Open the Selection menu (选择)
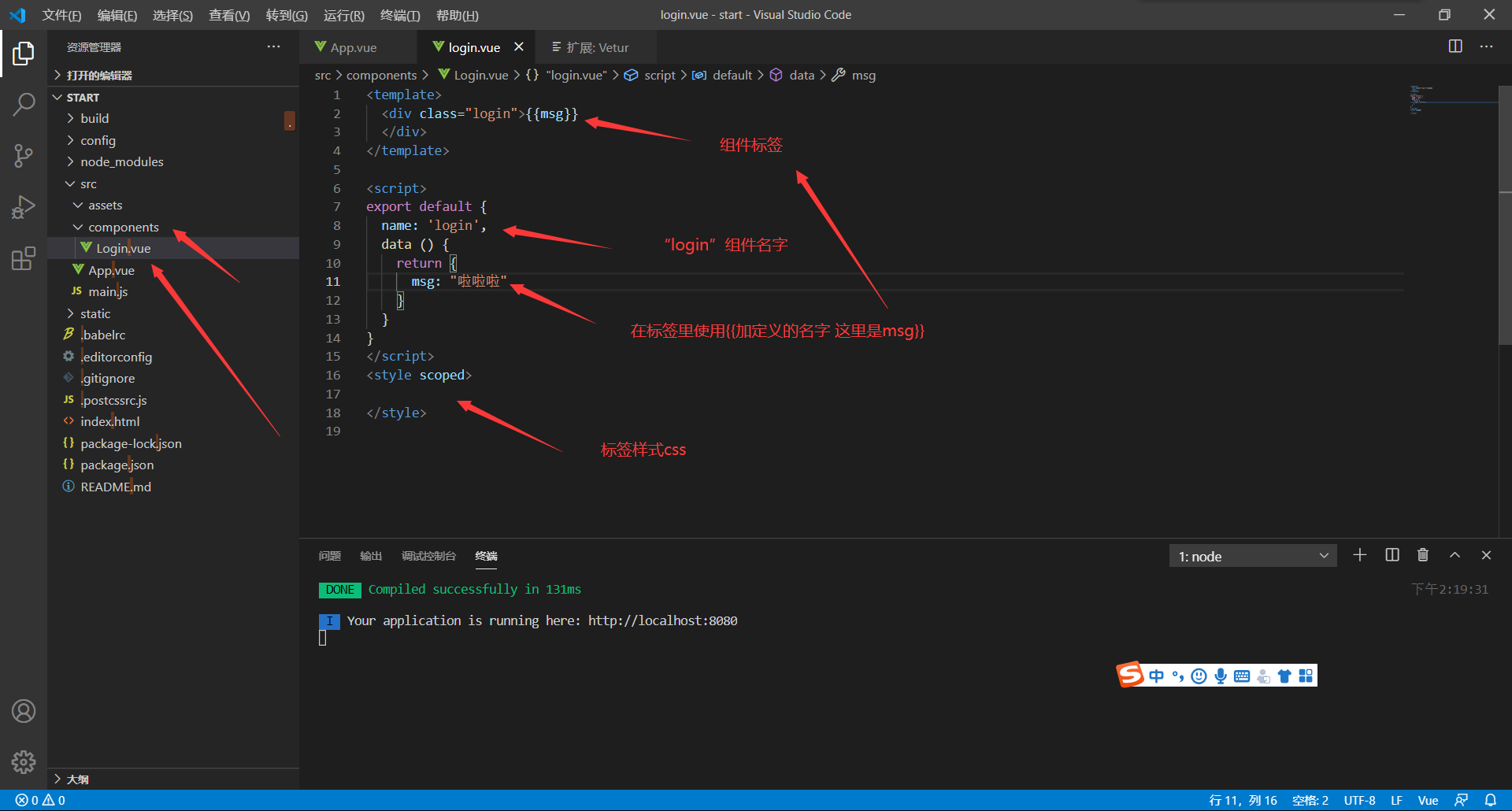The width and height of the screenshot is (1512, 811). point(172,15)
